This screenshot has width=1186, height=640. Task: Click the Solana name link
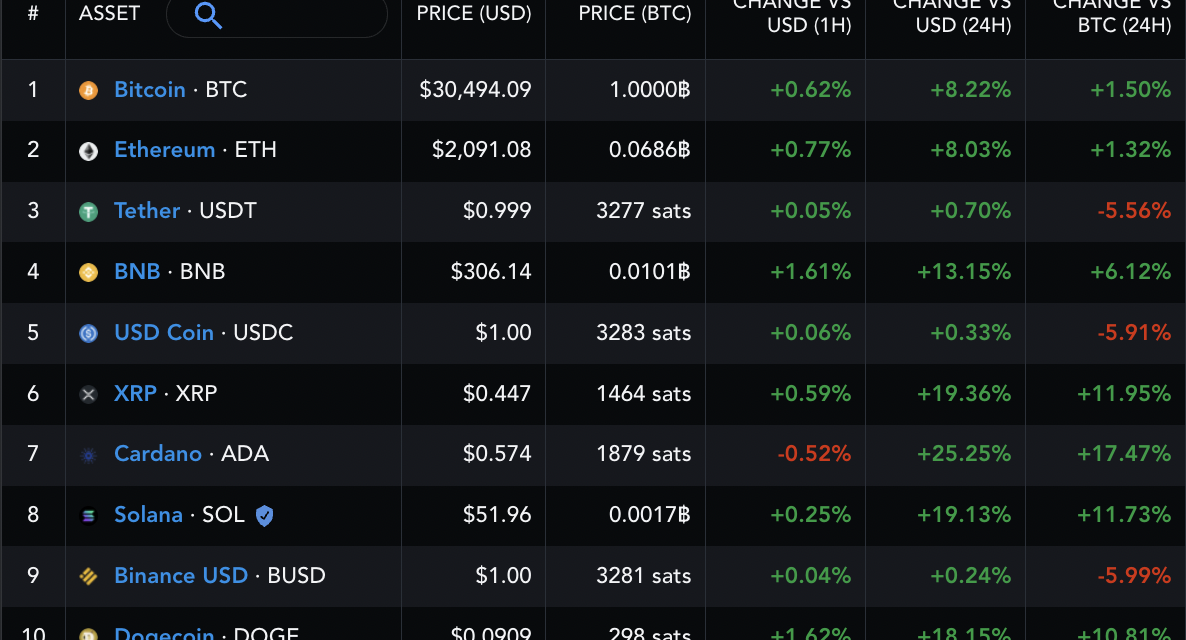(148, 515)
